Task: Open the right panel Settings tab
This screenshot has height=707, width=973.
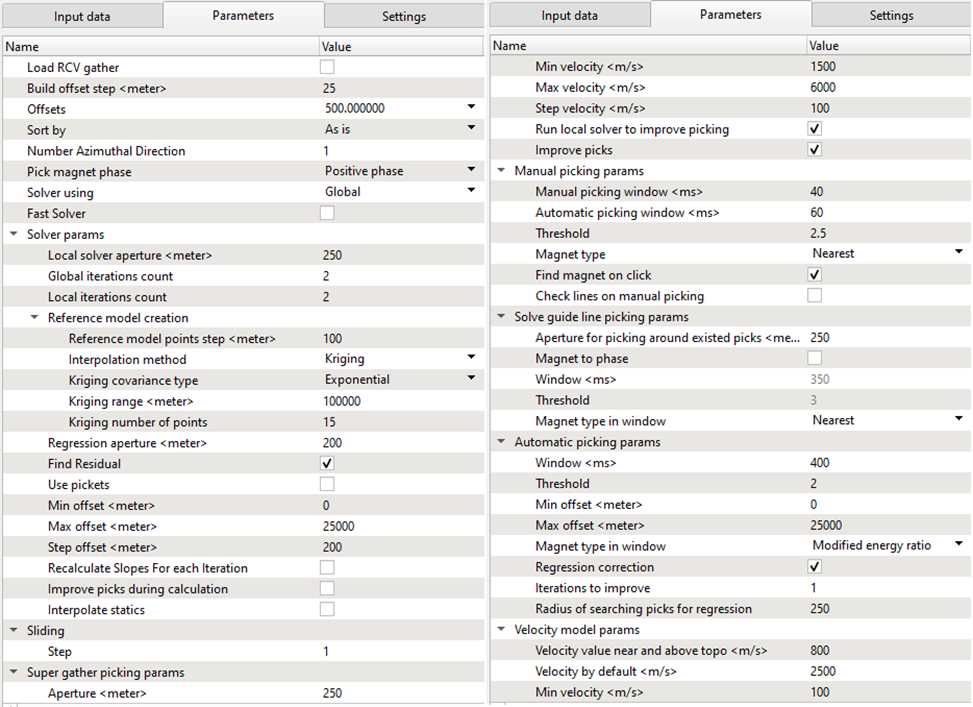Action: [890, 15]
